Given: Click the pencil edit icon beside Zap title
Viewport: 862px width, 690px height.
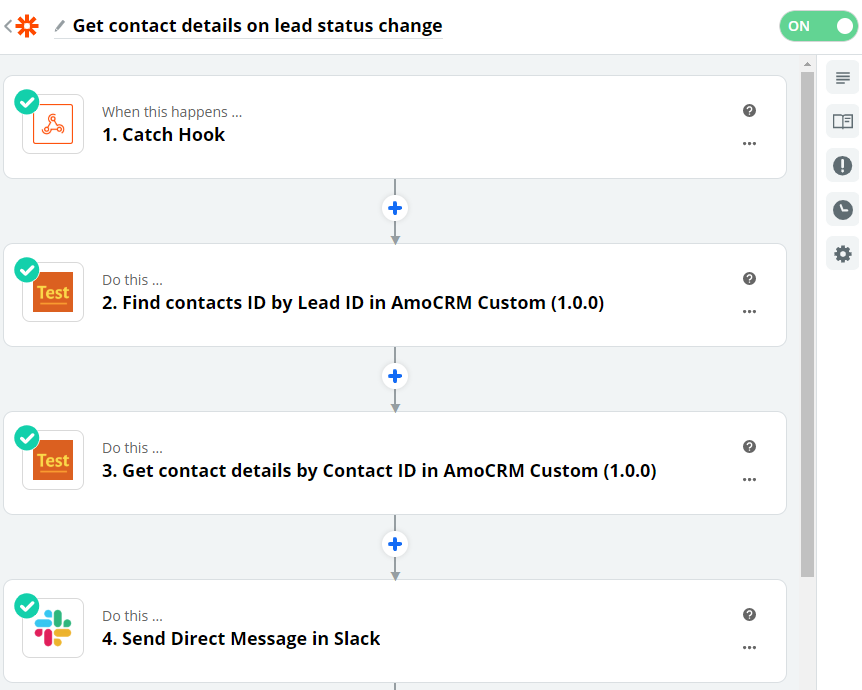Looking at the screenshot, I should pos(59,26).
